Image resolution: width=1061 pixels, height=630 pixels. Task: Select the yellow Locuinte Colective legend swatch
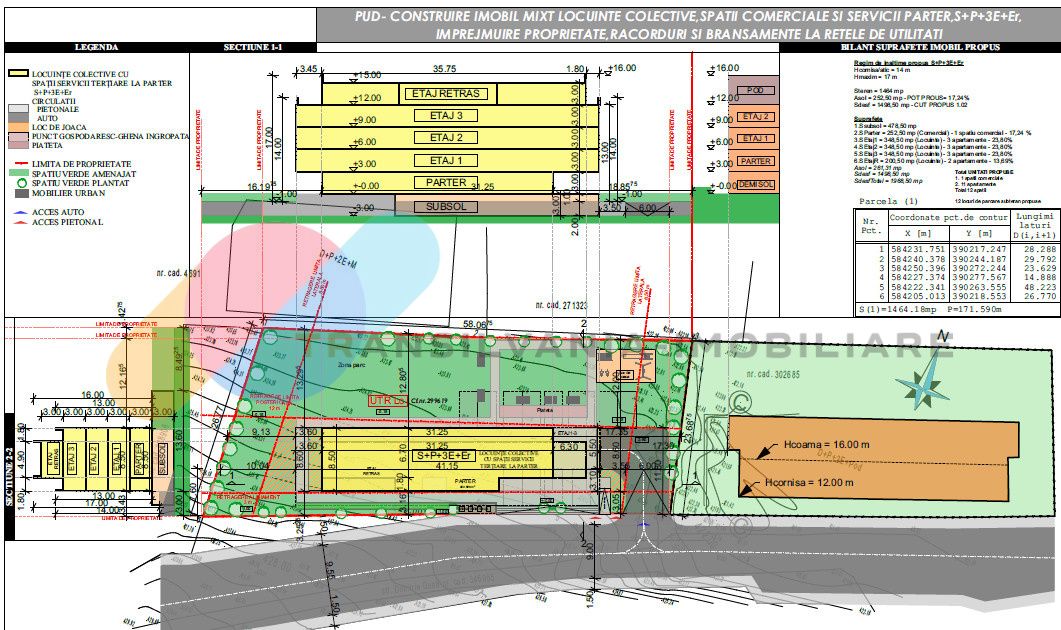tap(18, 74)
